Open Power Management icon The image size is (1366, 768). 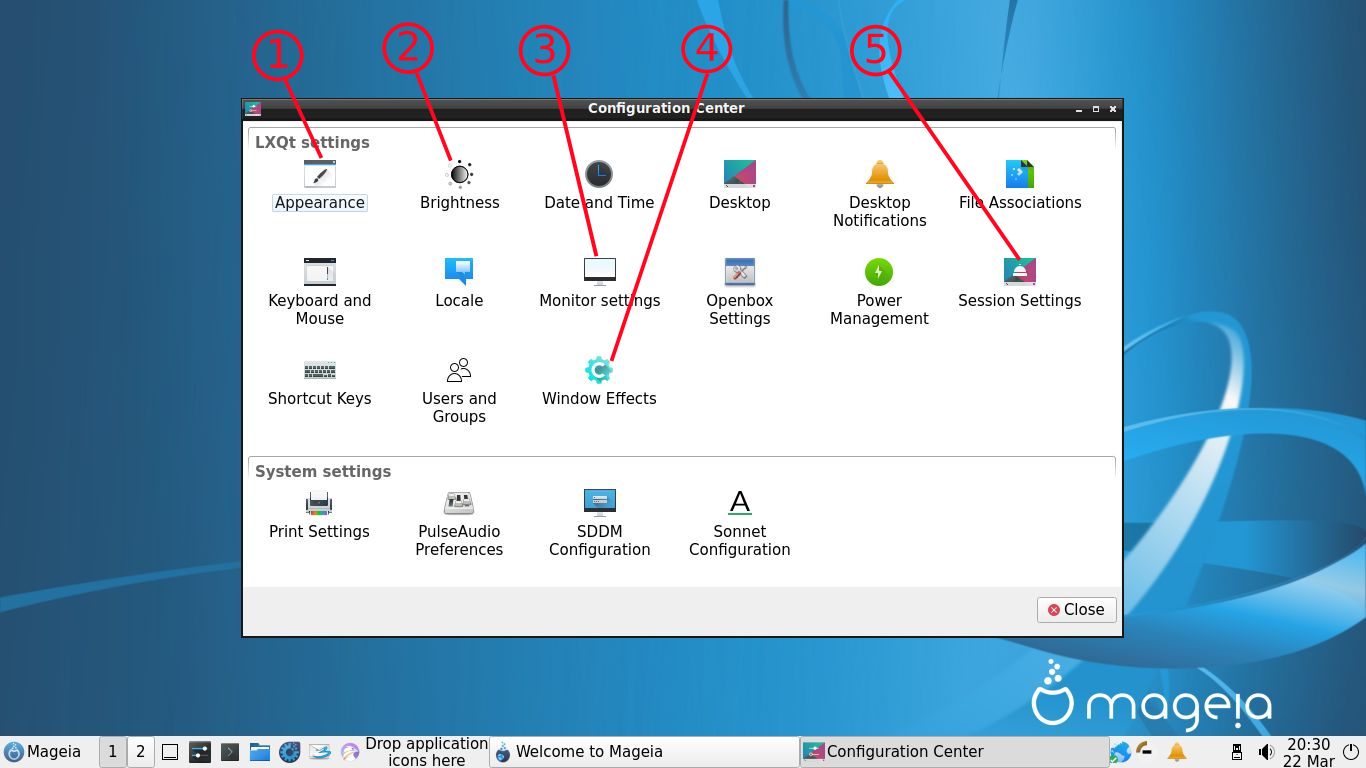pos(879,272)
